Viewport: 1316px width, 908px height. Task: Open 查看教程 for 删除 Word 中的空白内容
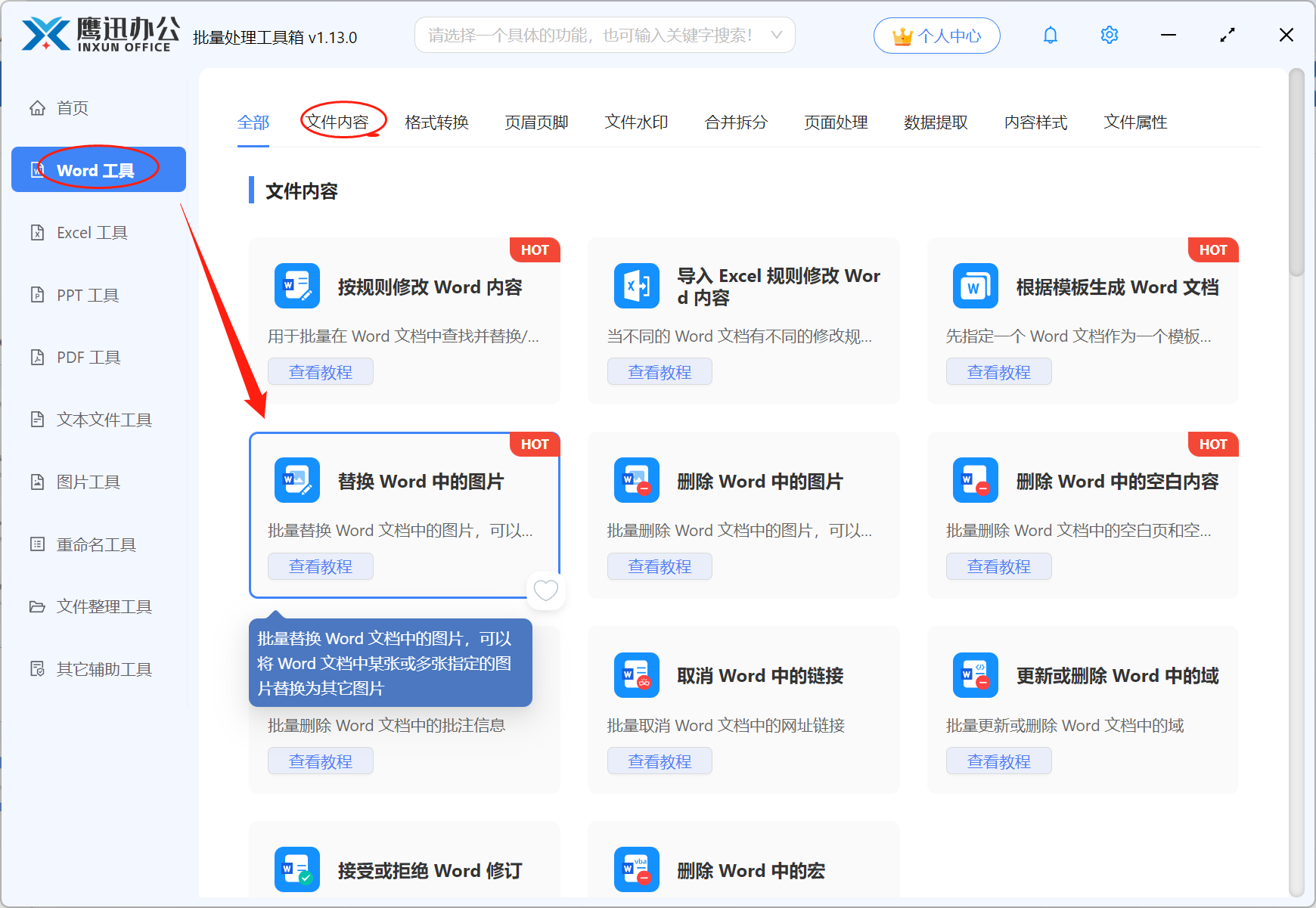point(998,566)
